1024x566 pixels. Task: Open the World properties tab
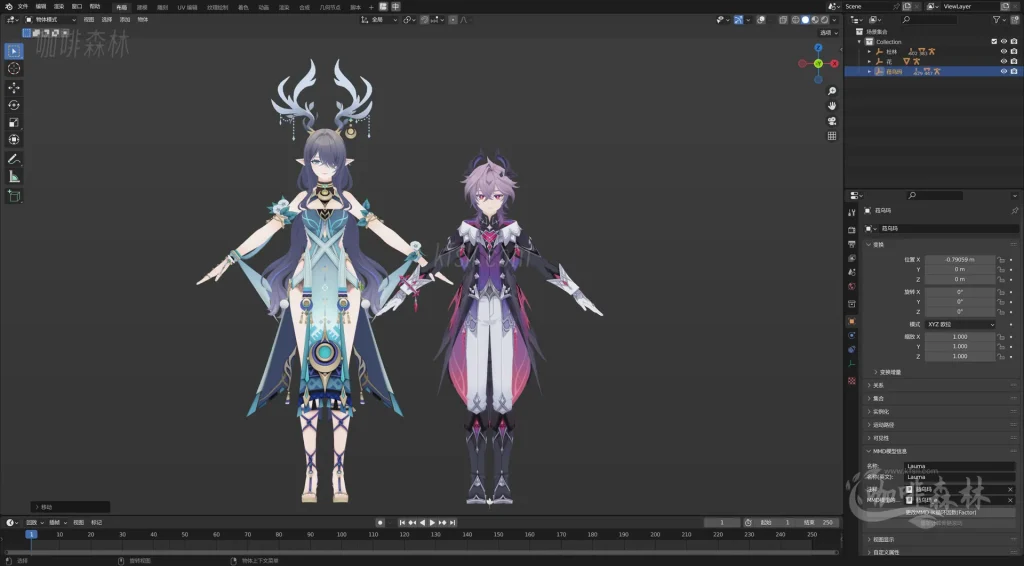(852, 287)
